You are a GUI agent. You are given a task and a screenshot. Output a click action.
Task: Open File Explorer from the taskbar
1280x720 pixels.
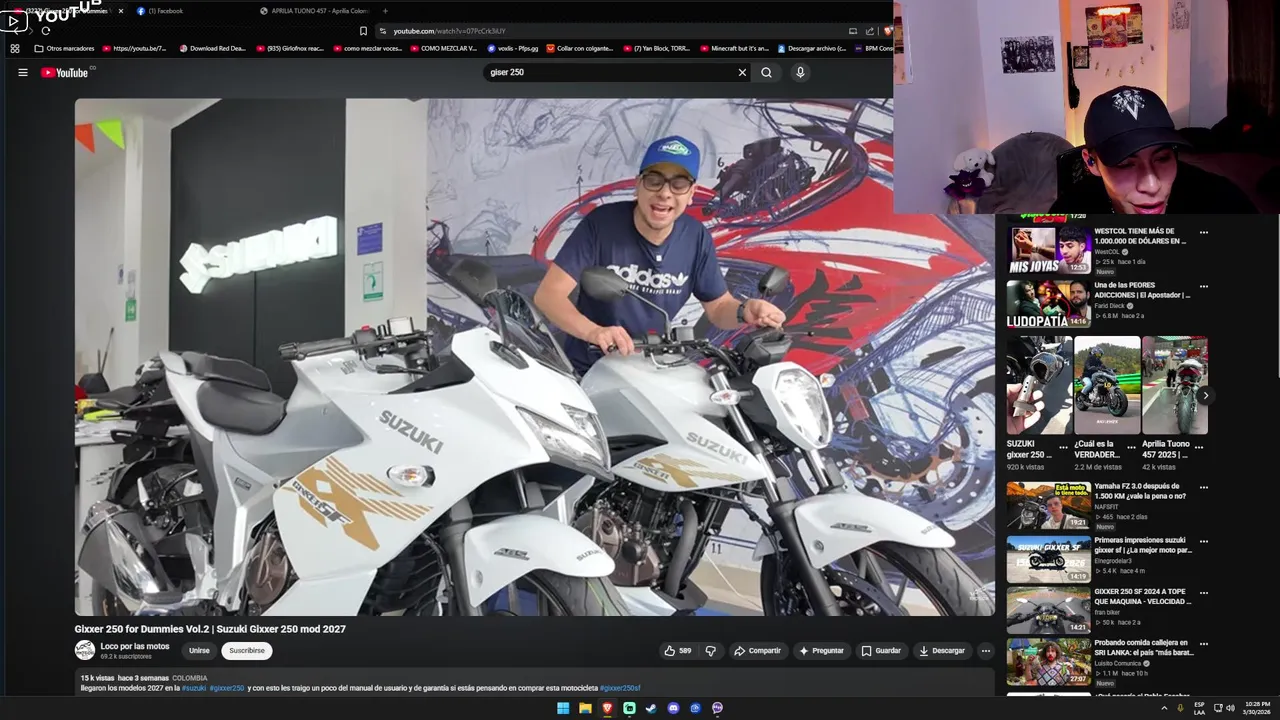click(x=585, y=708)
